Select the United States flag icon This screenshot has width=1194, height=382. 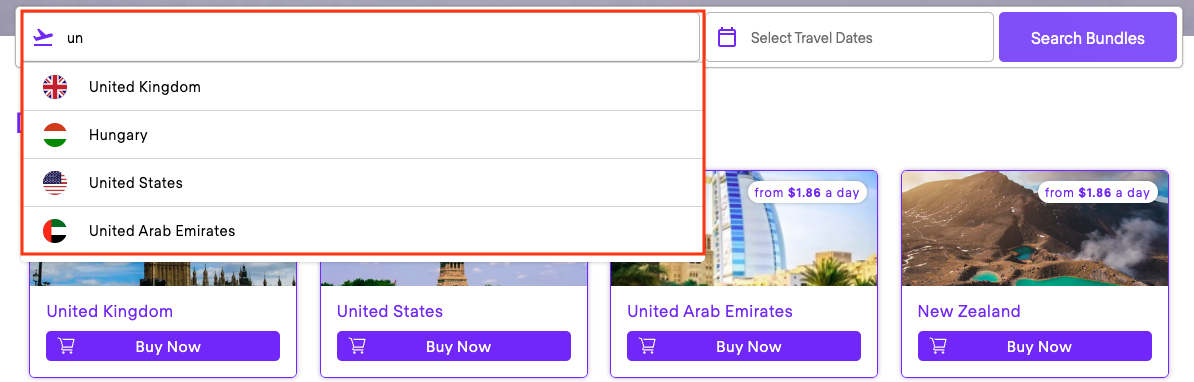55,183
